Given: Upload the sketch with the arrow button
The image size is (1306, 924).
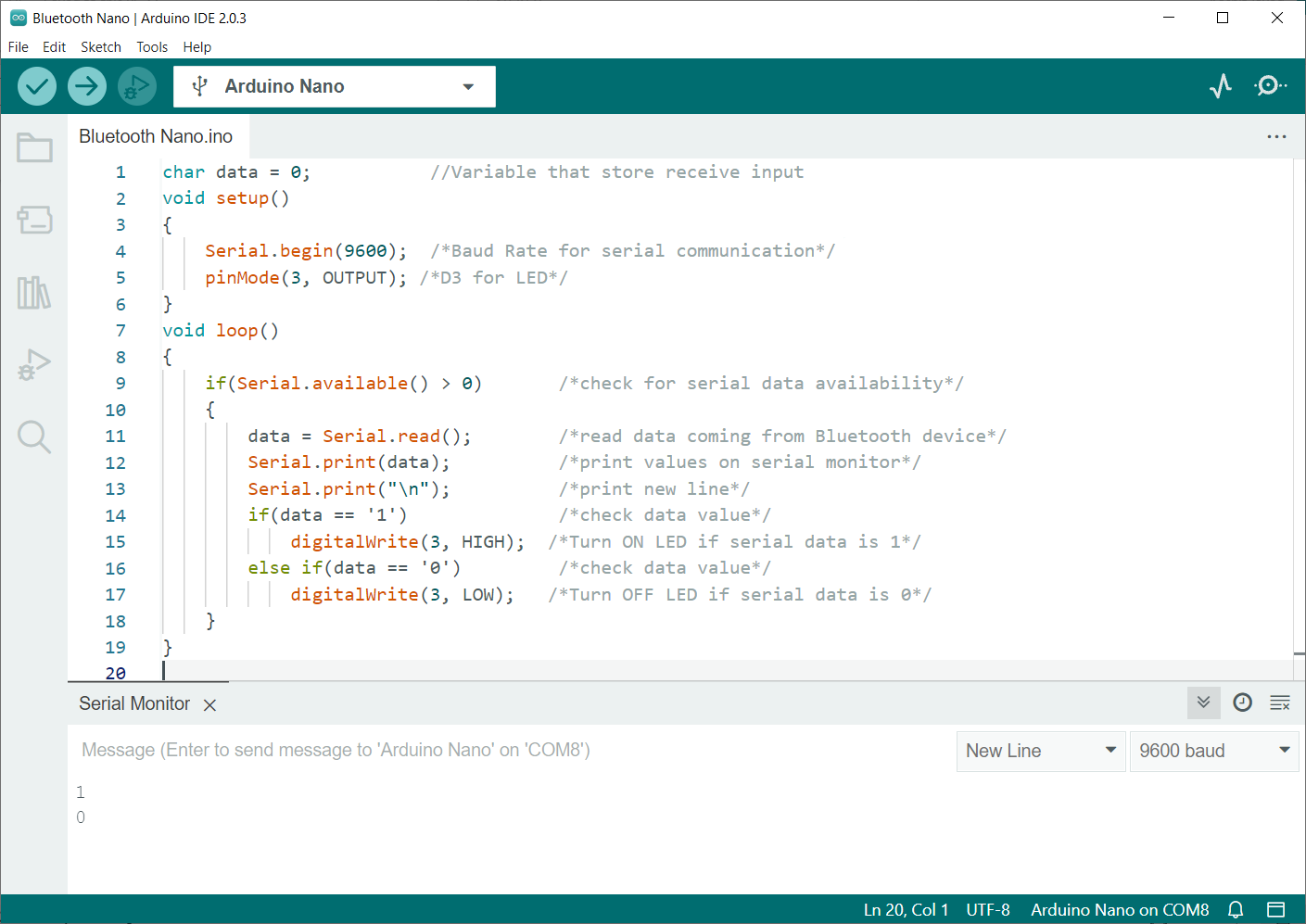Looking at the screenshot, I should (86, 86).
